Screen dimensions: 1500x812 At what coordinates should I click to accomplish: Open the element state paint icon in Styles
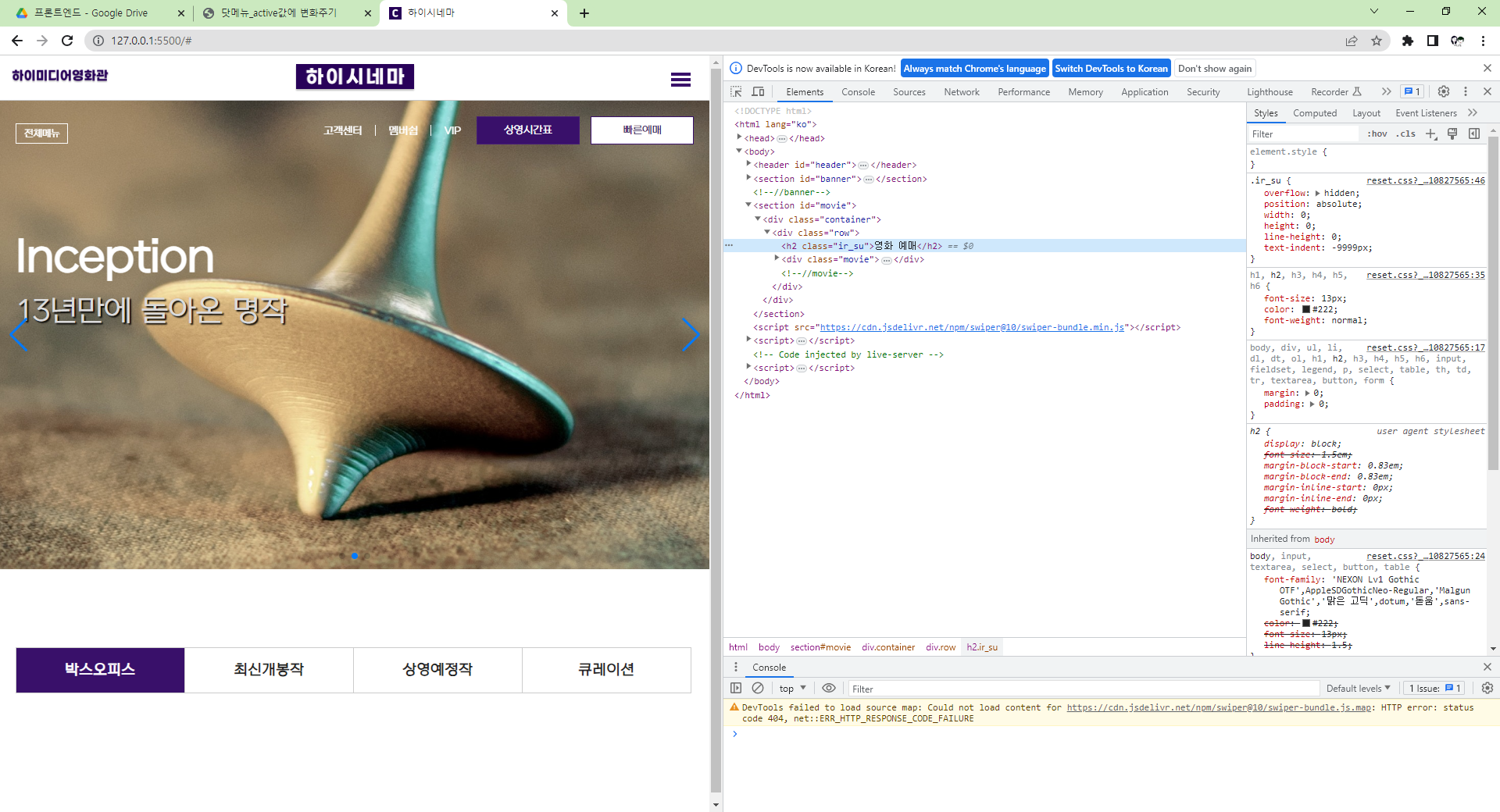1452,134
